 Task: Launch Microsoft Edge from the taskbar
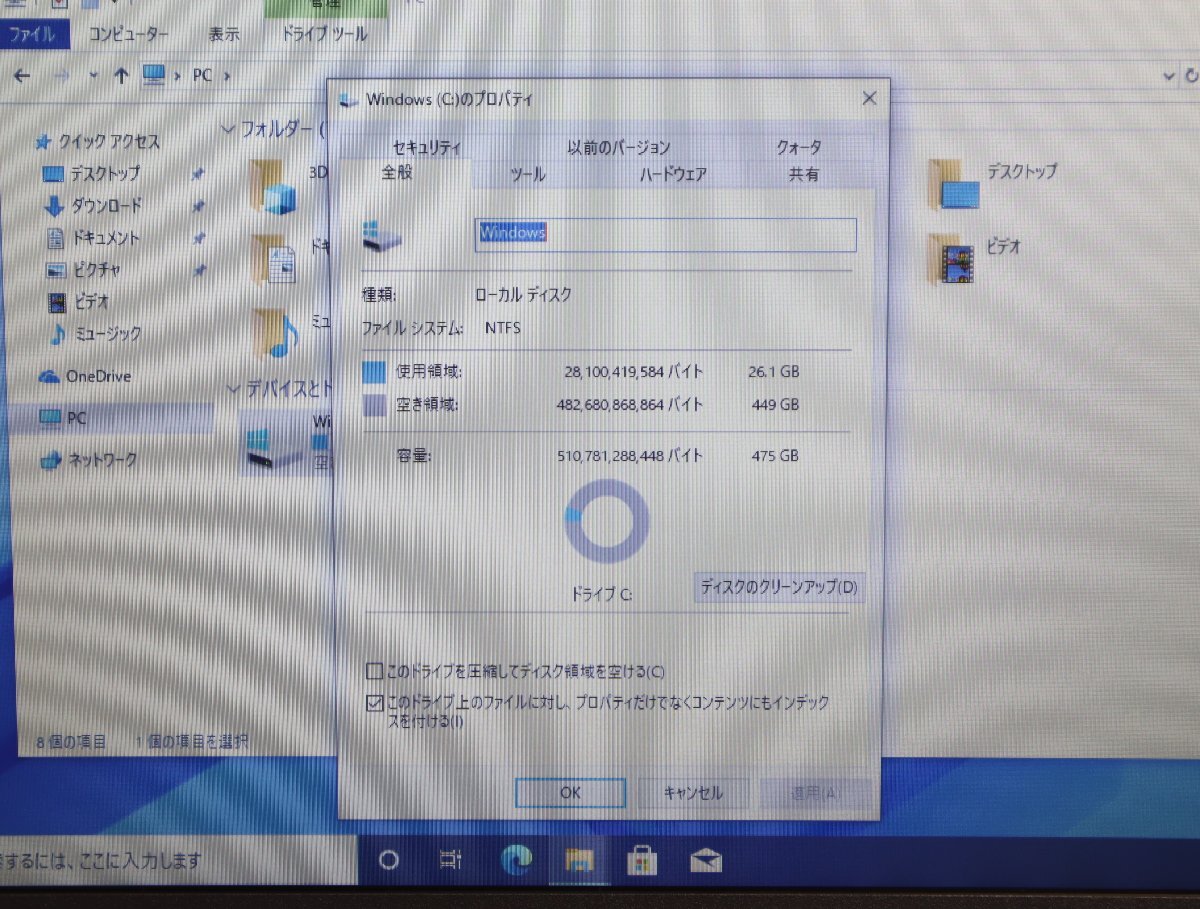(517, 859)
